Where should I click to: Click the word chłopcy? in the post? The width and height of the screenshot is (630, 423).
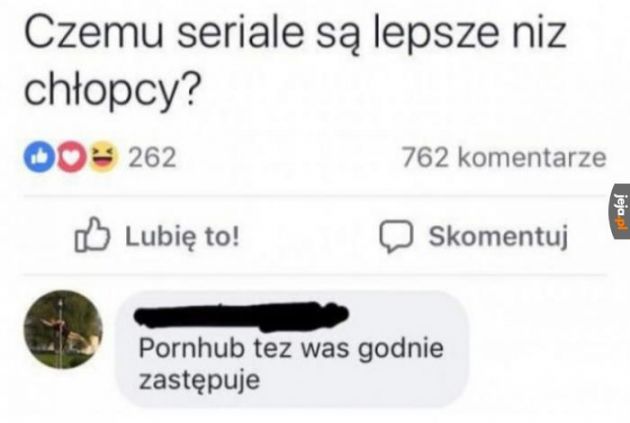(x=110, y=91)
